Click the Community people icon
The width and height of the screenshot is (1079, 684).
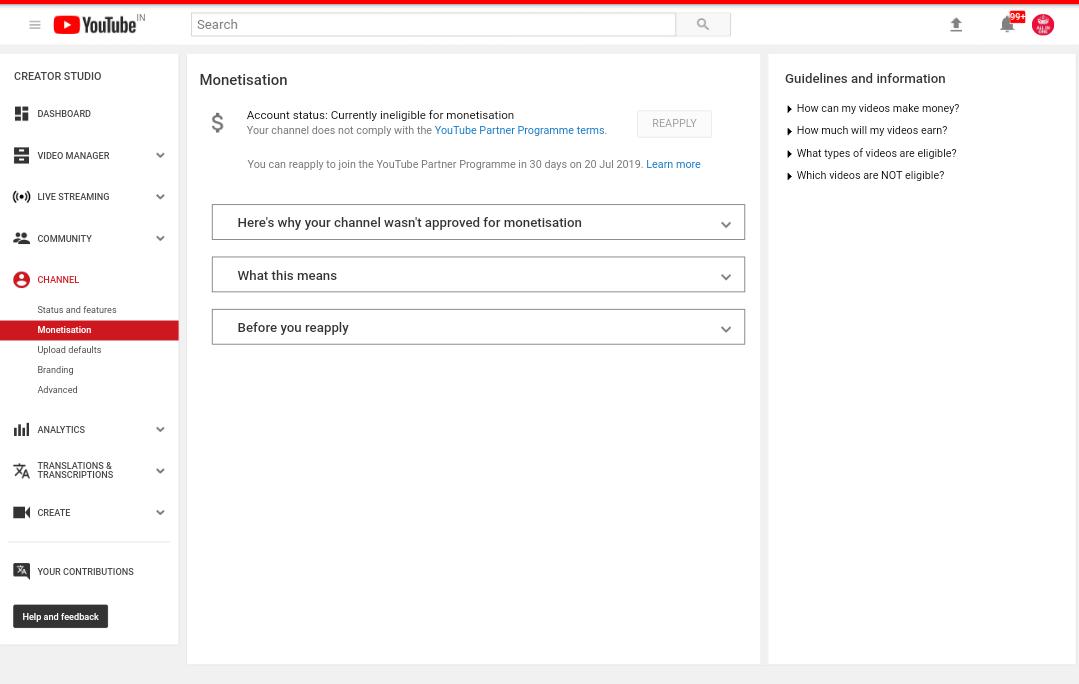(21, 238)
